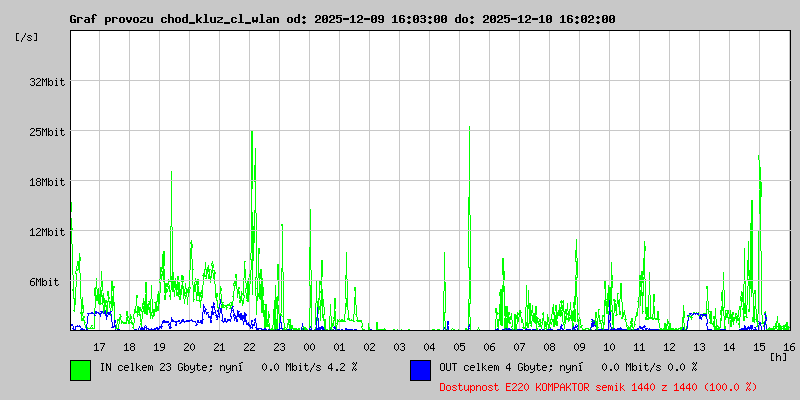
Task: Click the '[h]' hour unit label
Action: pyautogui.click(x=779, y=356)
